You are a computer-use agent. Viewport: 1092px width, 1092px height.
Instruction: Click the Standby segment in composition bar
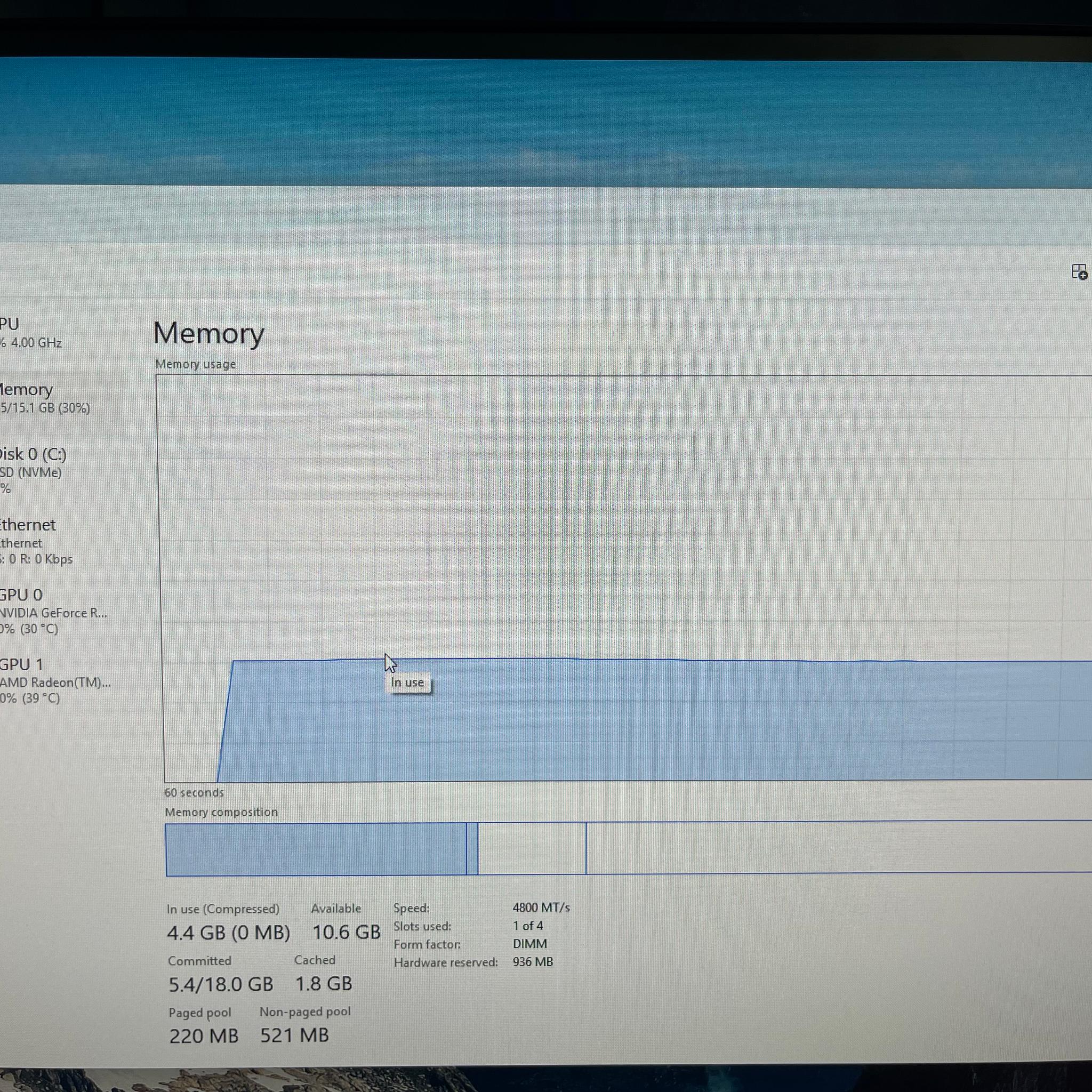pyautogui.click(x=532, y=848)
